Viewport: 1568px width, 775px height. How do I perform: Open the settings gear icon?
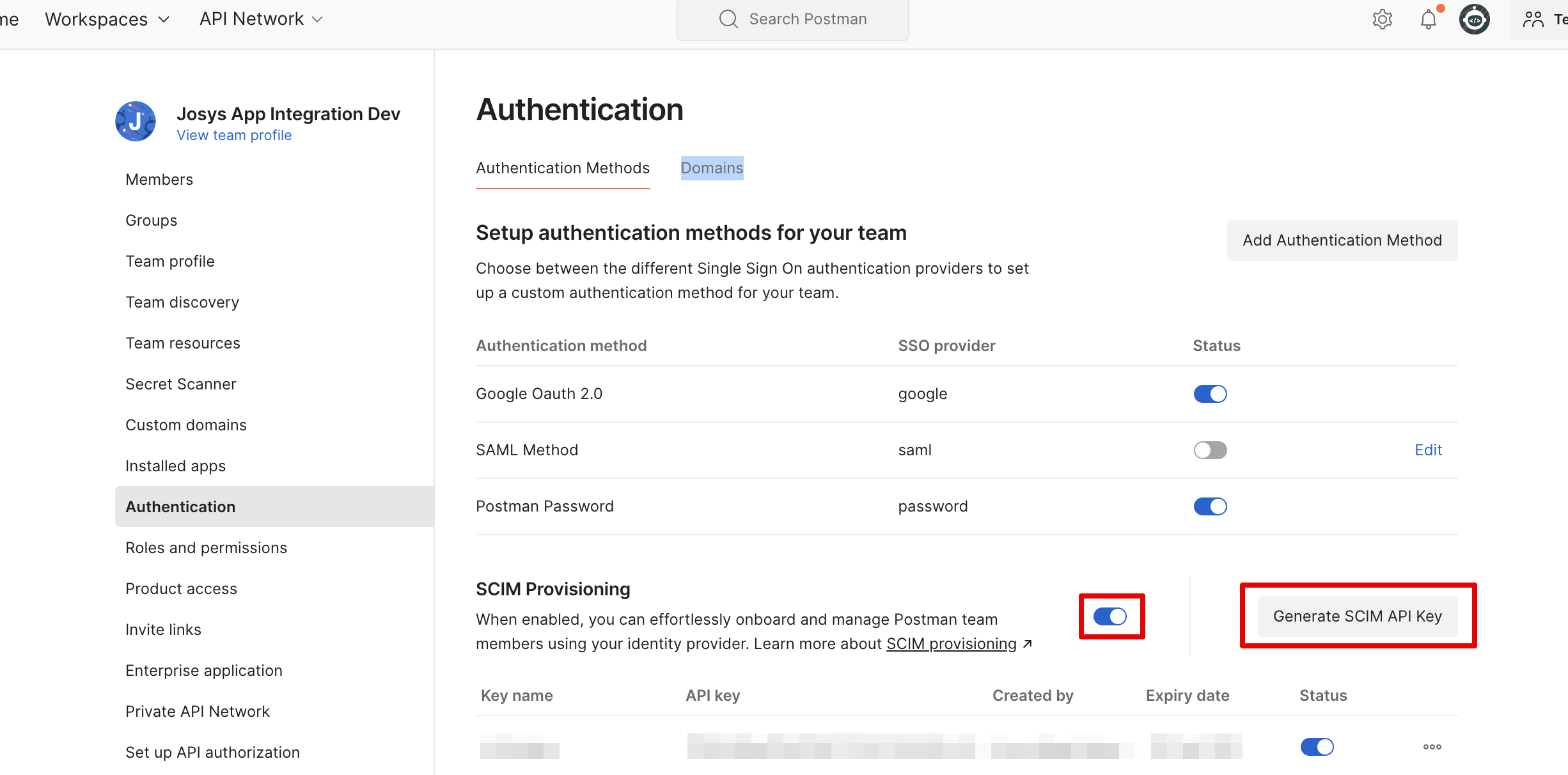coord(1382,19)
